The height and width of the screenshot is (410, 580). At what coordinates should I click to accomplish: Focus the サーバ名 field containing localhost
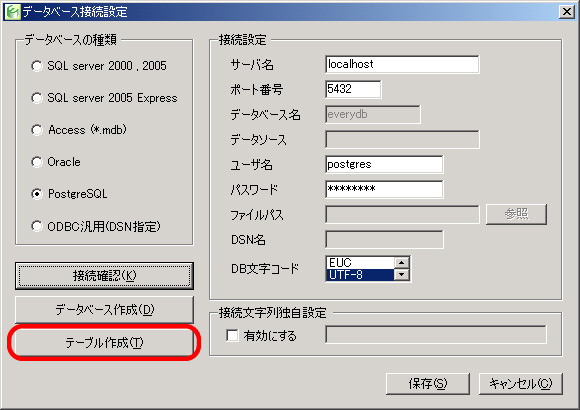point(402,64)
